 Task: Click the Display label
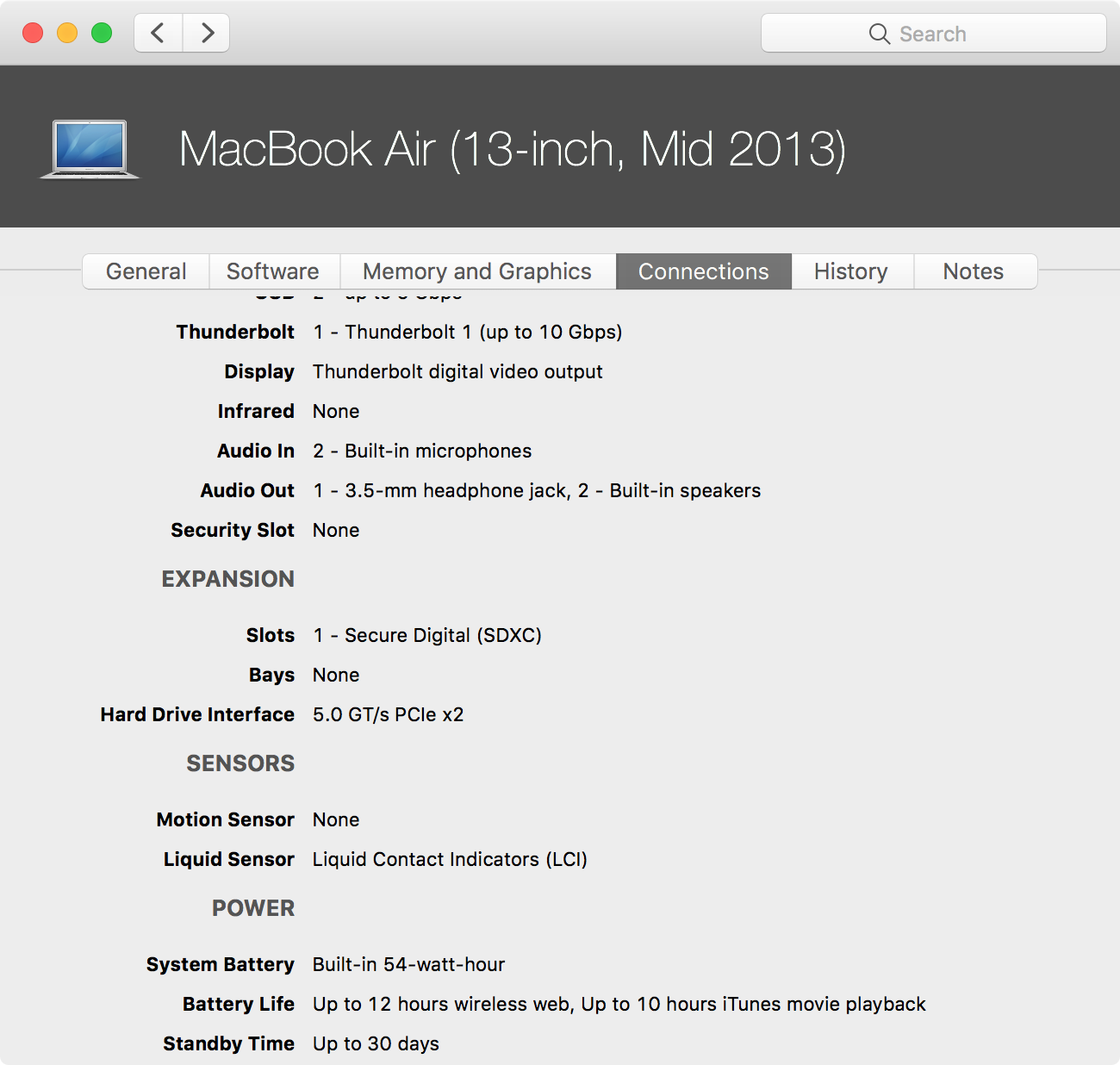pyautogui.click(x=259, y=371)
